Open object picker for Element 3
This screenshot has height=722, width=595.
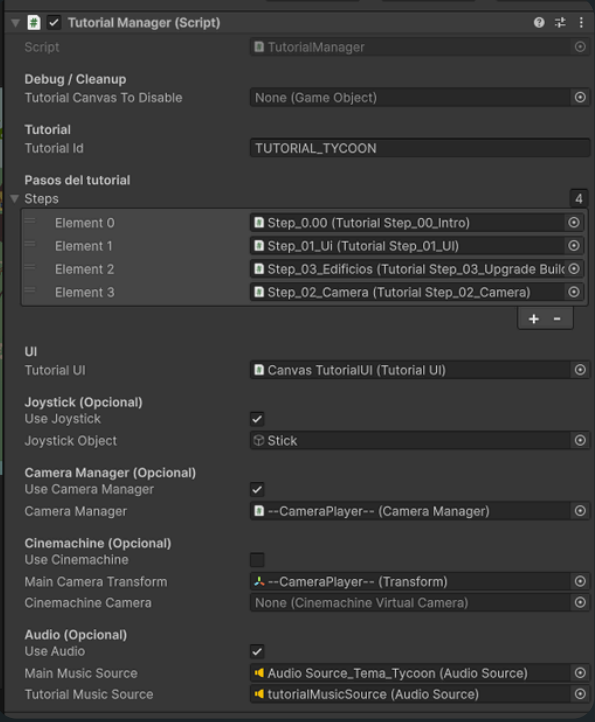tap(573, 292)
